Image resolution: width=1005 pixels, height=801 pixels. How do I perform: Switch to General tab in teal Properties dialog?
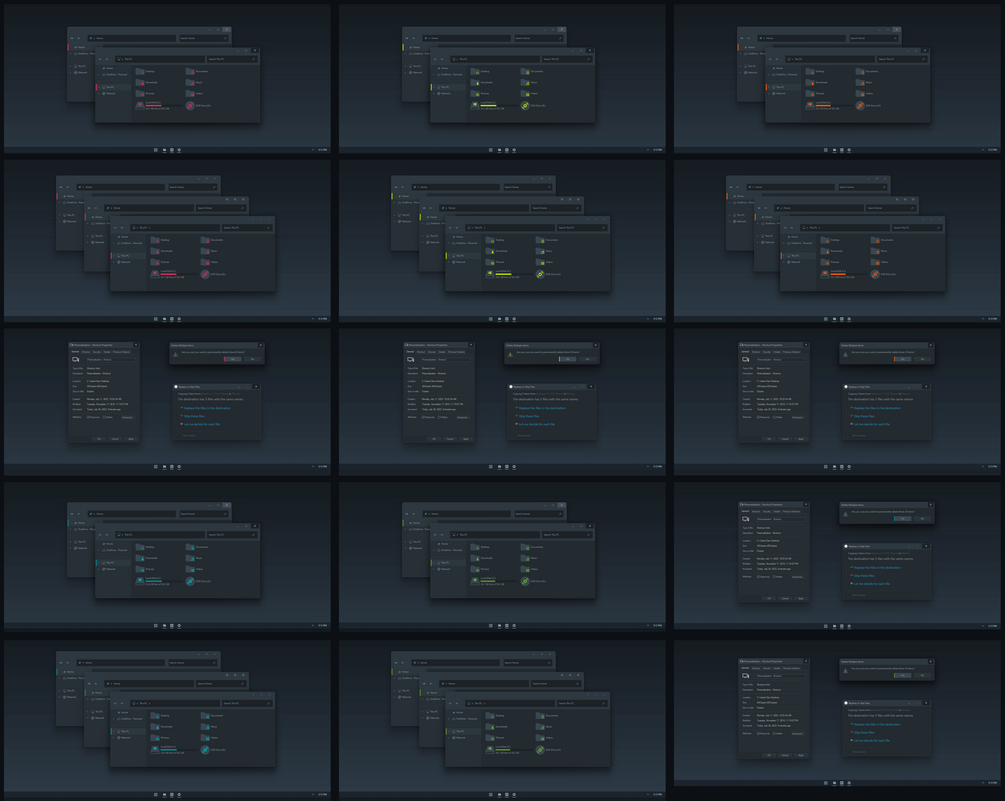click(x=745, y=511)
